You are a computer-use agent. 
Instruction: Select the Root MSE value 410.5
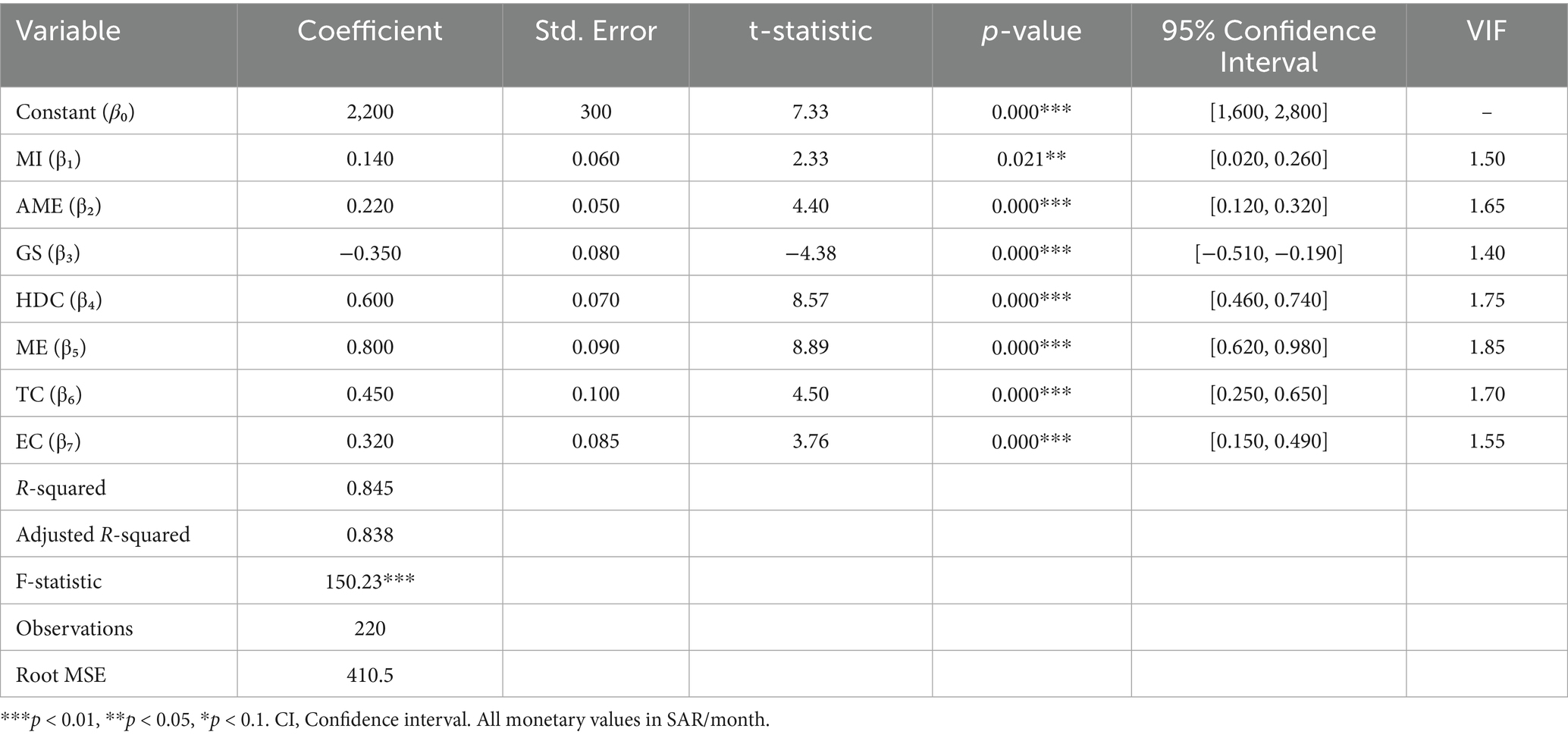pyautogui.click(x=370, y=676)
